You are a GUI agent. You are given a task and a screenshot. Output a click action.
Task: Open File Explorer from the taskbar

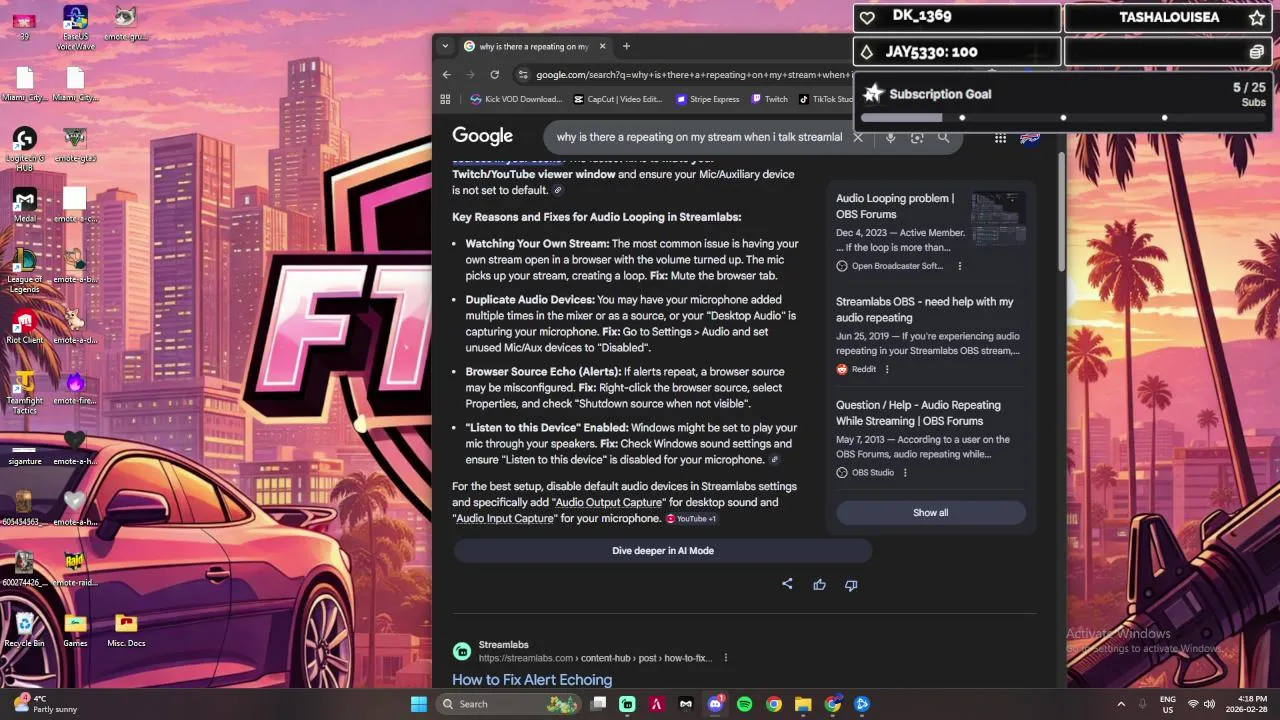[x=803, y=704]
